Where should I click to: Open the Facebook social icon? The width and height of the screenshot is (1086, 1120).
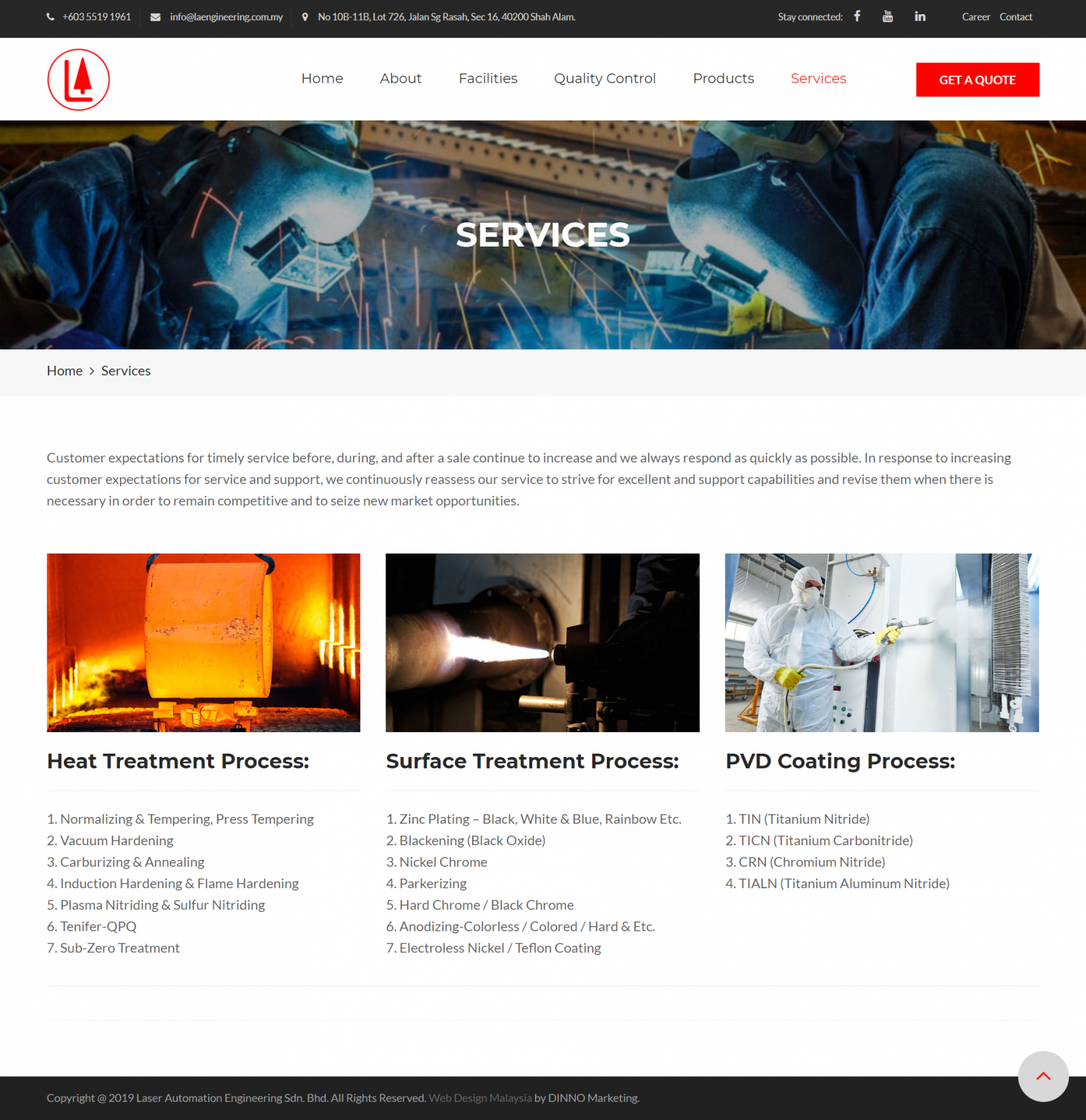857,16
